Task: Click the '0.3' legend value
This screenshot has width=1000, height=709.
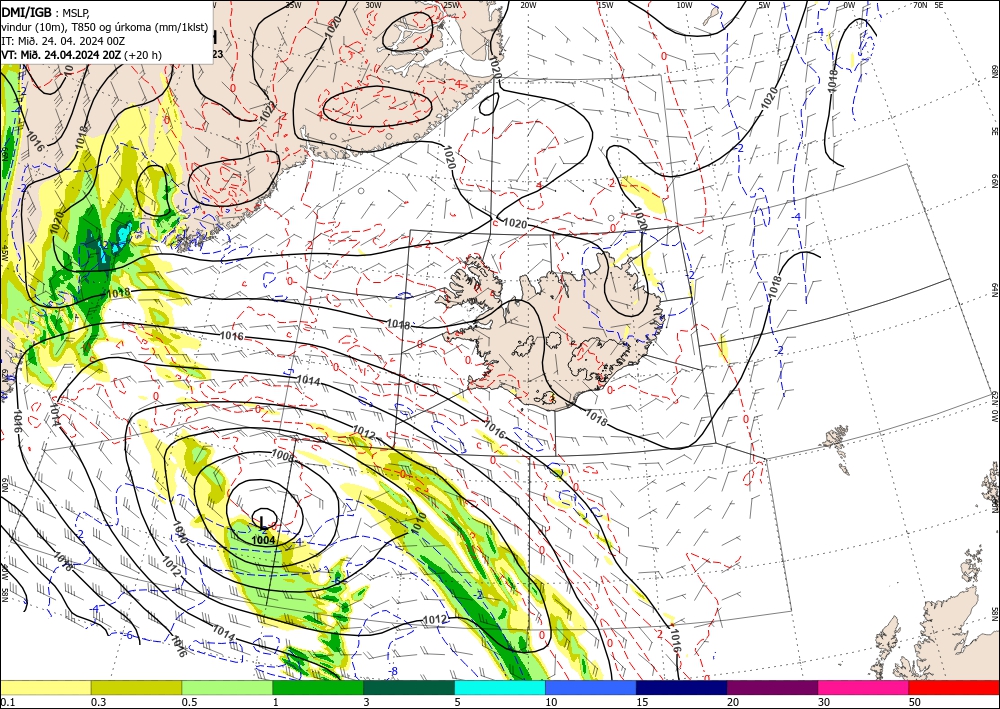Action: [98, 702]
